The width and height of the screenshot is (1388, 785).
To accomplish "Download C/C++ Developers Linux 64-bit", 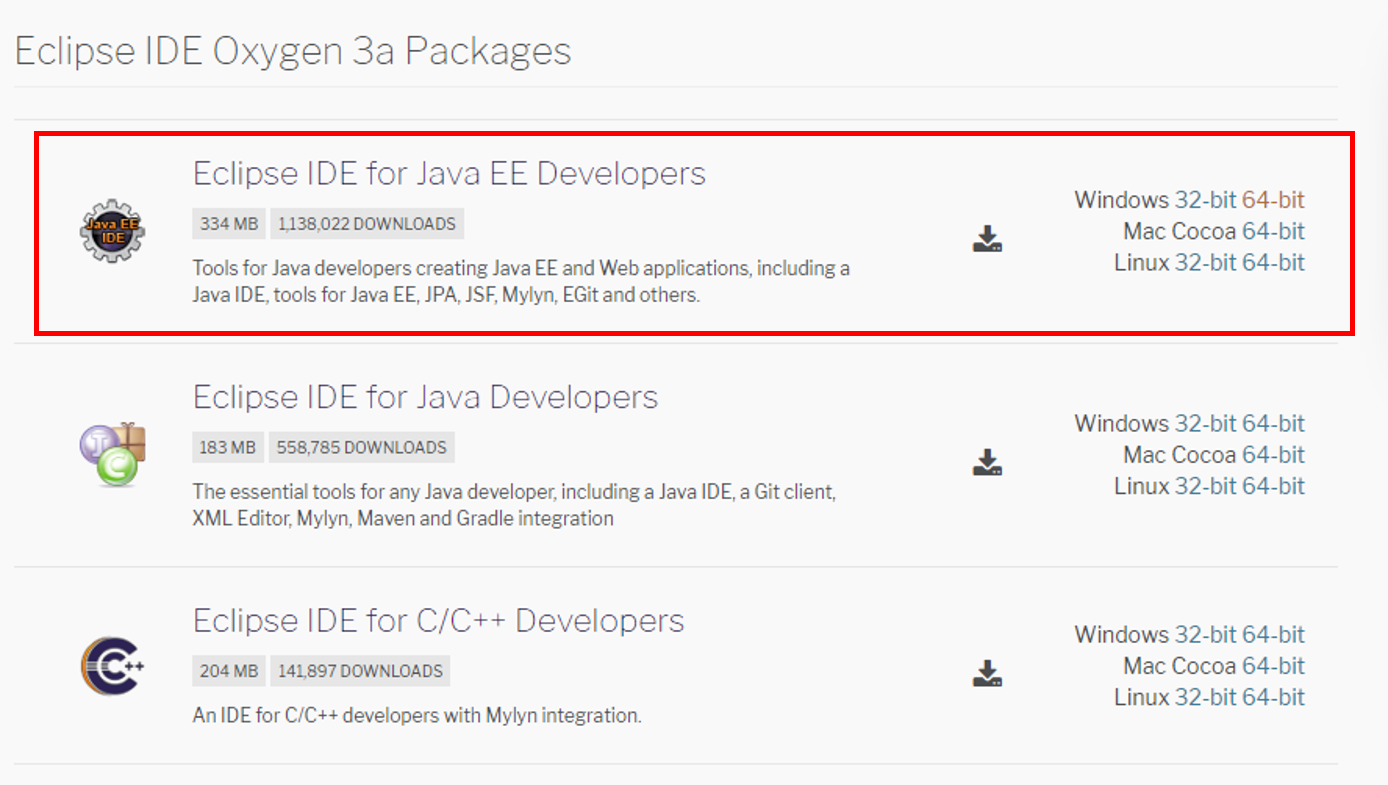I will pyautogui.click(x=1273, y=697).
